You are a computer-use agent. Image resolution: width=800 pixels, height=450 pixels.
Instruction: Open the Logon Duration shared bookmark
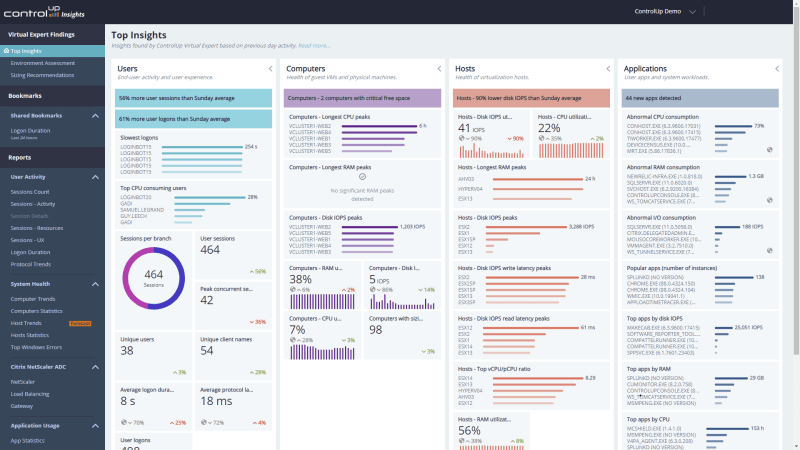(31, 131)
